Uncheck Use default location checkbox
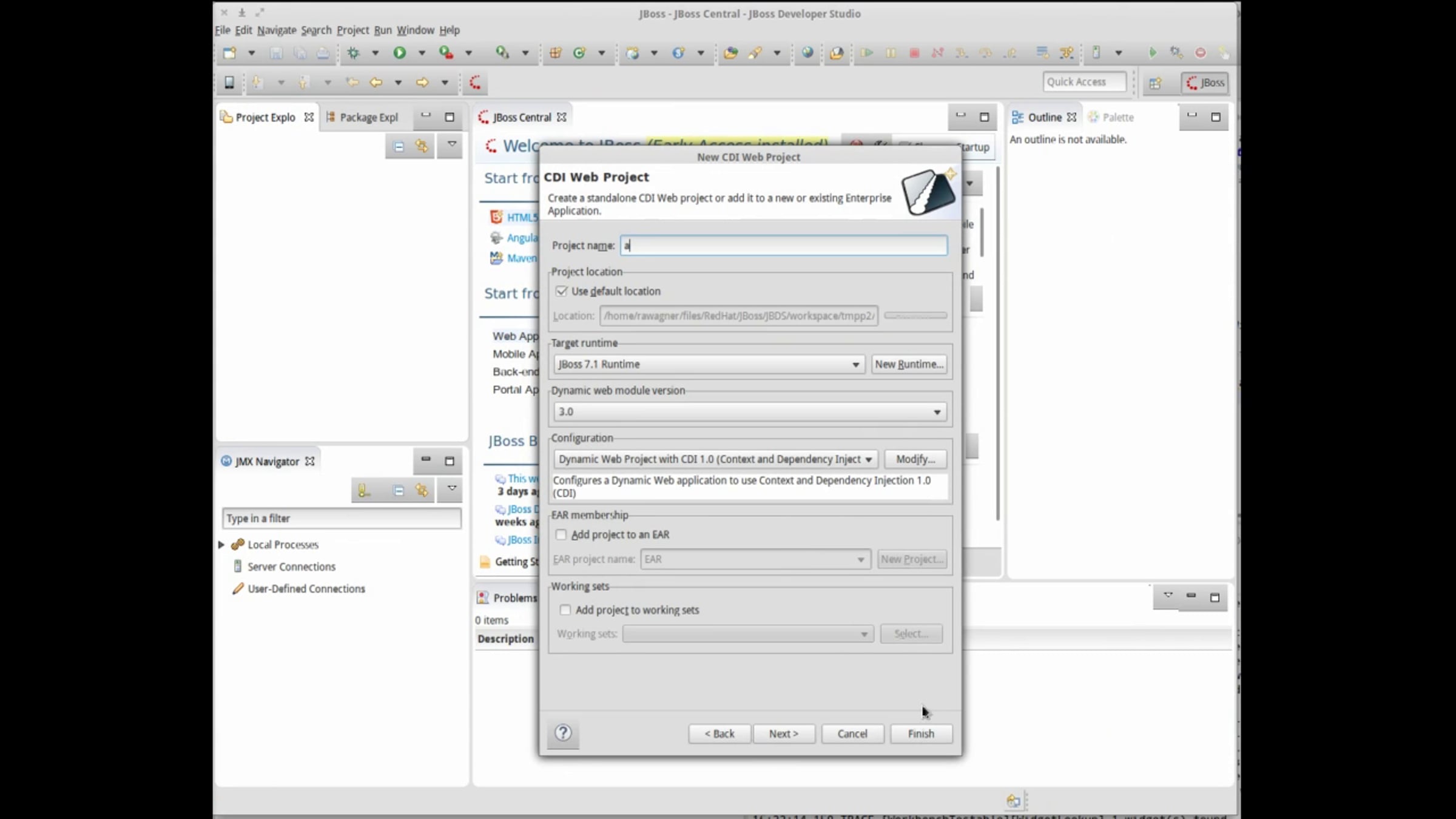The width and height of the screenshot is (1456, 819). coord(561,291)
